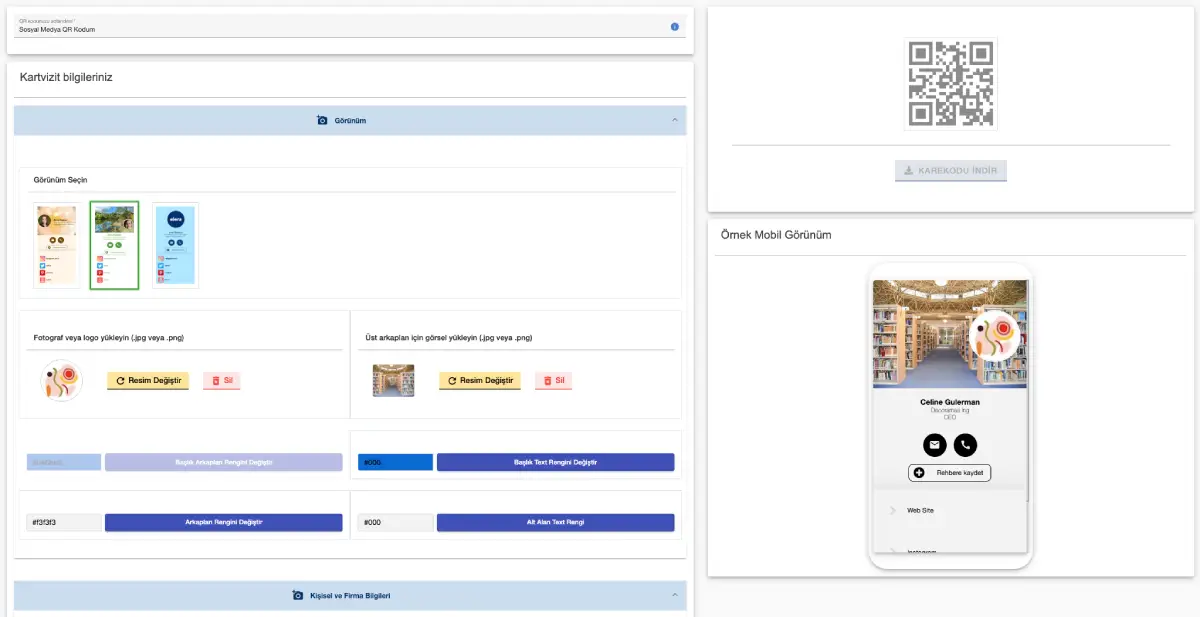The image size is (1200, 617).
Task: Collapse the Görünüm section
Action: pyautogui.click(x=677, y=120)
